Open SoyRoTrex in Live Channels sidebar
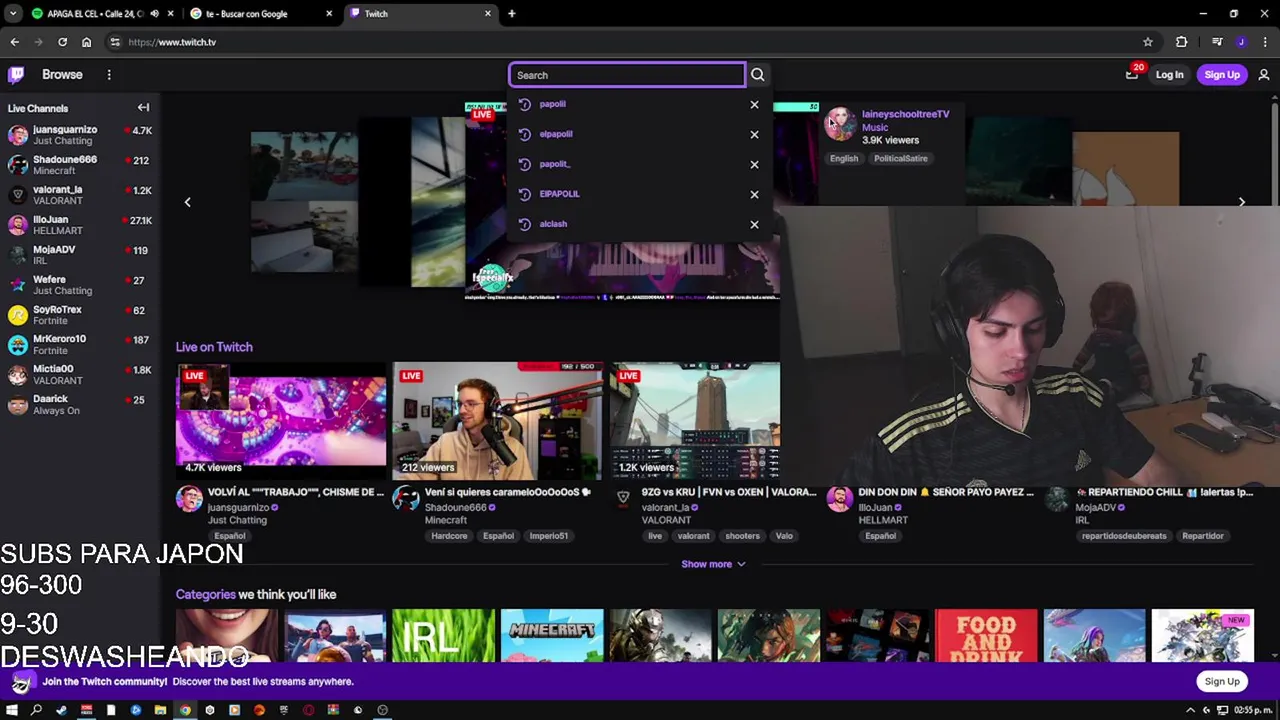 80,315
